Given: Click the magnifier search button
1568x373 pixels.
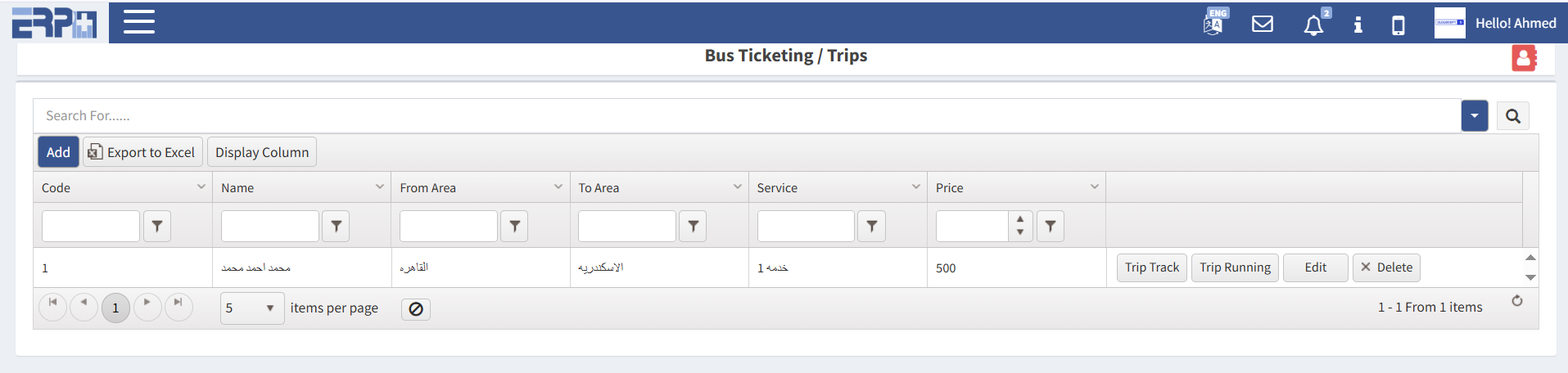Looking at the screenshot, I should point(1513,116).
